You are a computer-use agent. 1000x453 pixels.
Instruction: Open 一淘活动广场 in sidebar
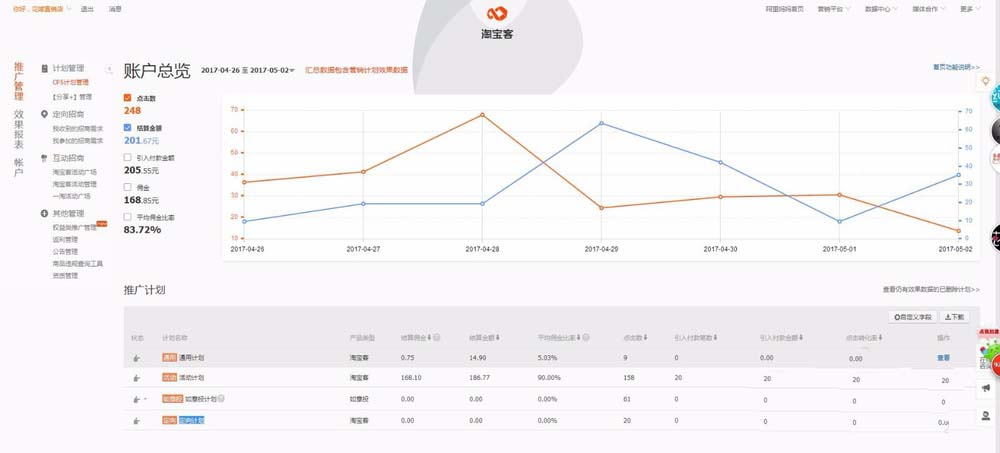coord(71,196)
